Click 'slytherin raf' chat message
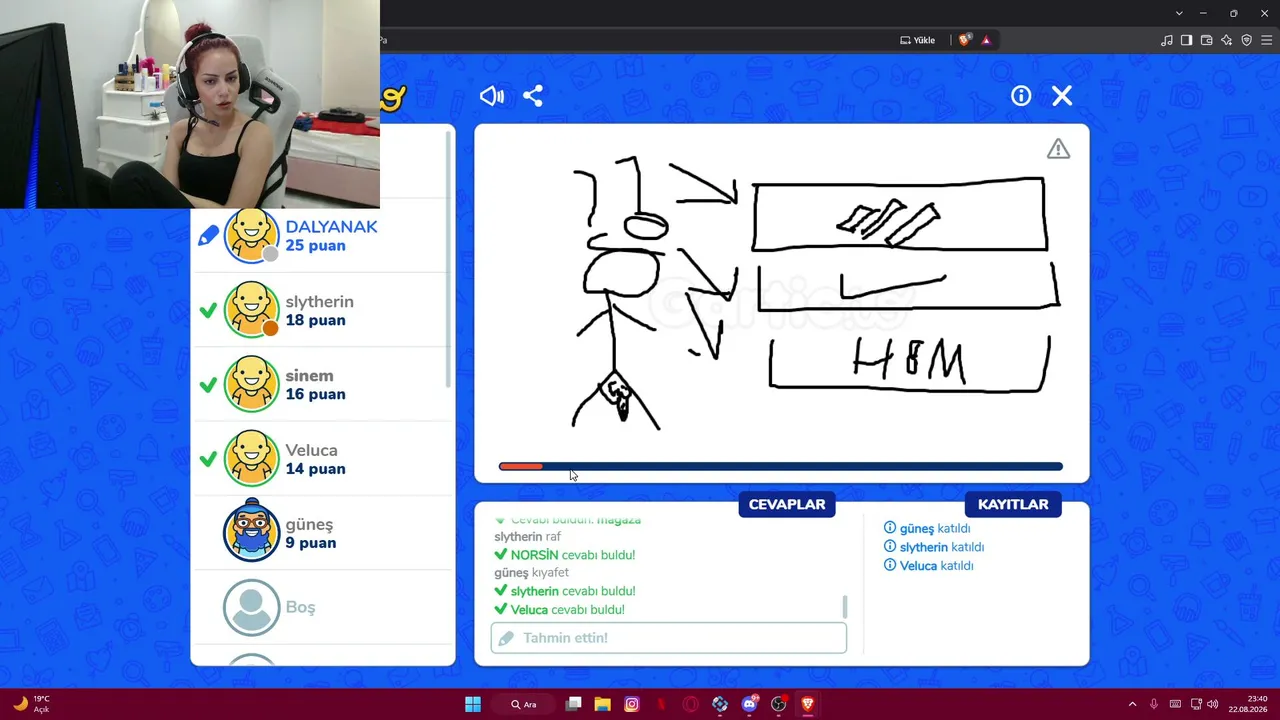This screenshot has width=1280, height=720. (528, 537)
